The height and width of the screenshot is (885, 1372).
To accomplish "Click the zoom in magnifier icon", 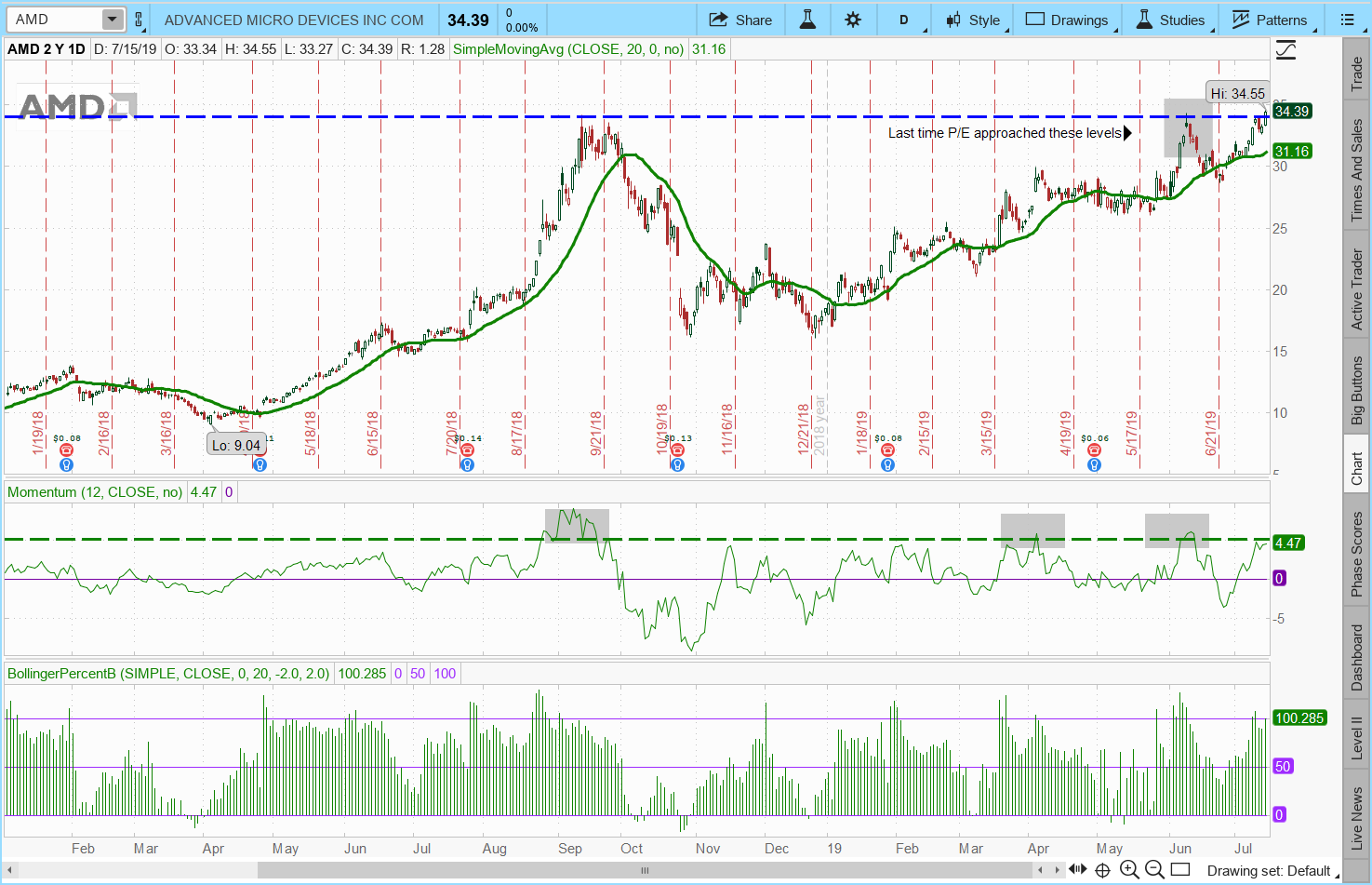I will click(1129, 869).
